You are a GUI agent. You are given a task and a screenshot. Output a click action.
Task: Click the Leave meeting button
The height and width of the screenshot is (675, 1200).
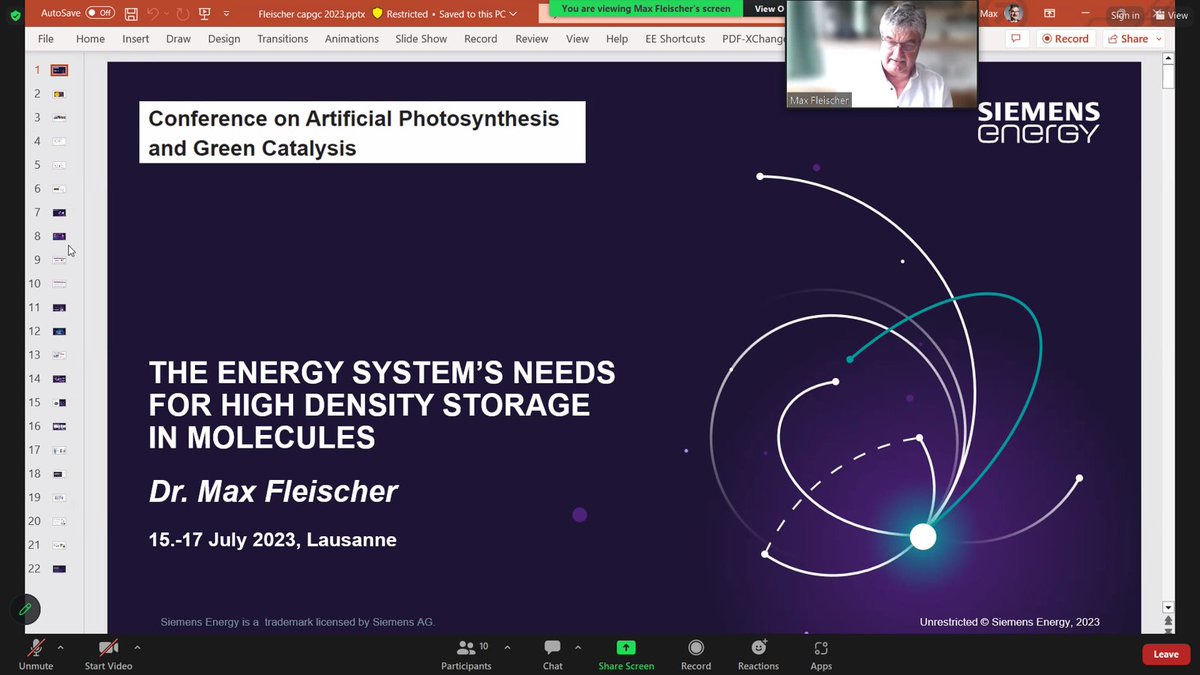pyautogui.click(x=1165, y=653)
